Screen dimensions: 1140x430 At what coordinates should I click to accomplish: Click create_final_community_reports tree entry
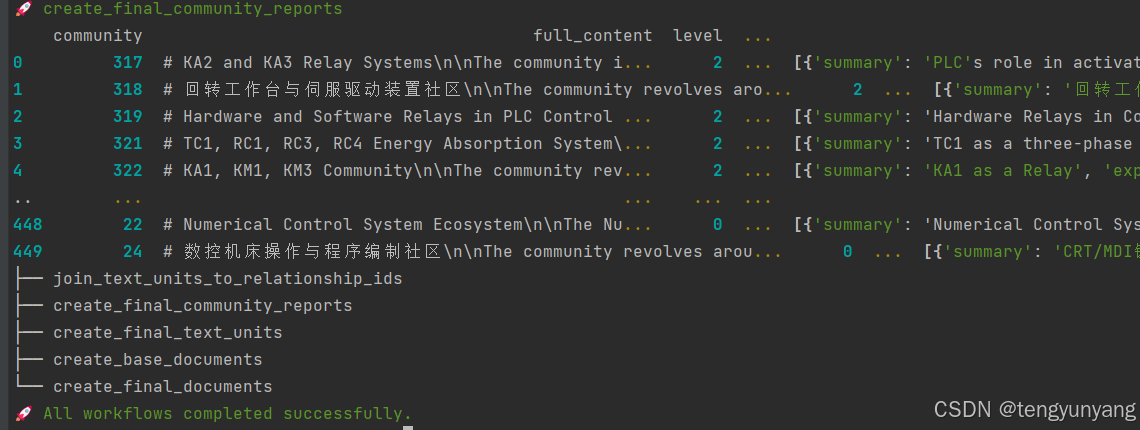point(203,306)
